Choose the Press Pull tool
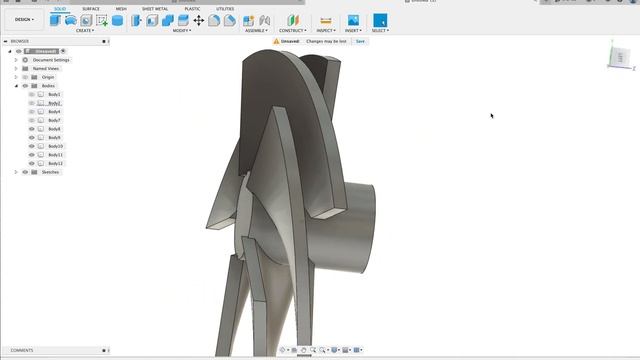 [136, 20]
